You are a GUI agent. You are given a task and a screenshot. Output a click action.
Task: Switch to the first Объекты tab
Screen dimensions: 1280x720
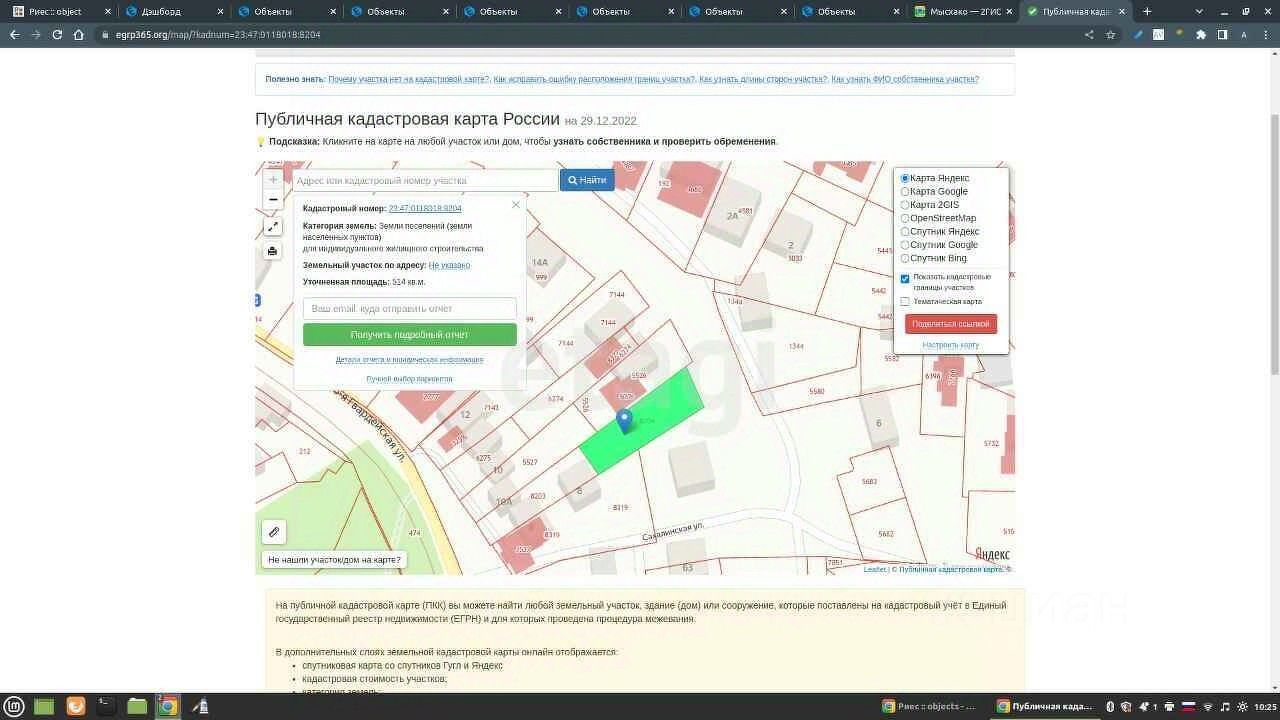[x=287, y=11]
